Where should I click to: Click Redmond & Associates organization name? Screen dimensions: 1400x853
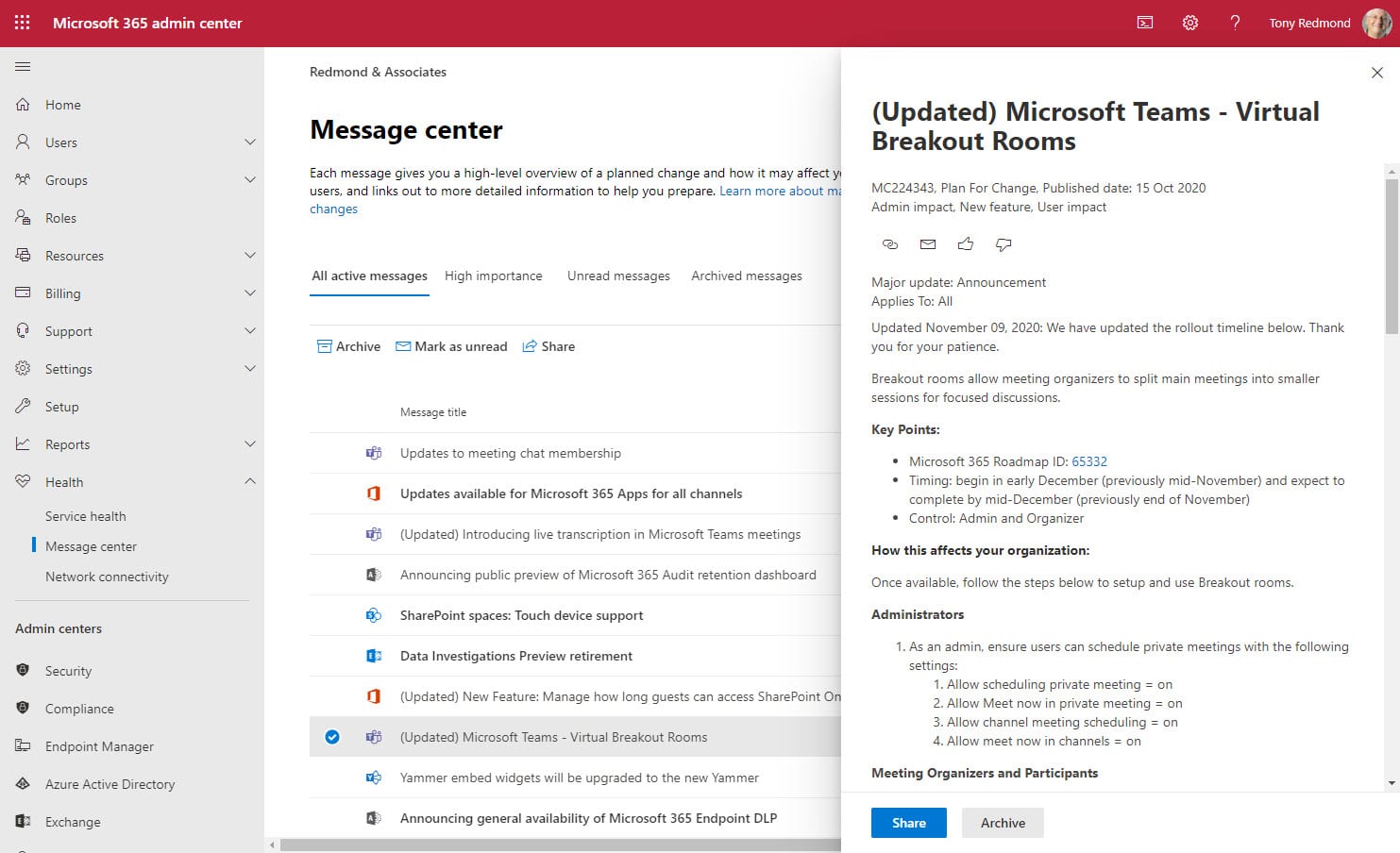tap(378, 72)
